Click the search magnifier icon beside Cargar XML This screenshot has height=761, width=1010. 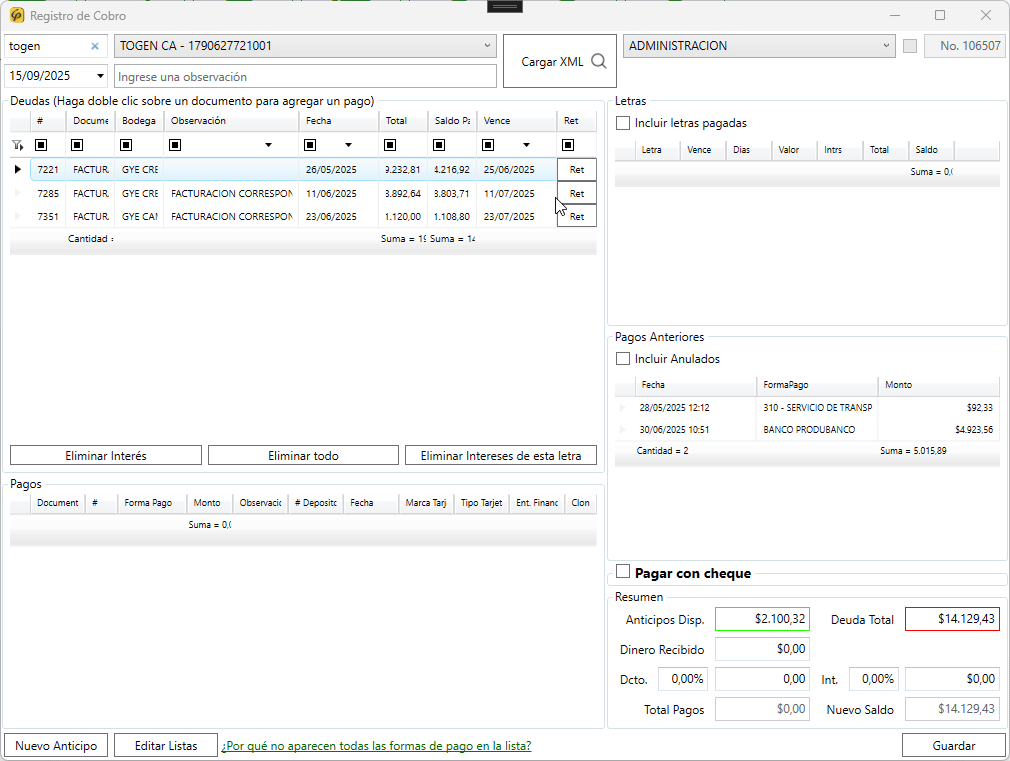[599, 61]
